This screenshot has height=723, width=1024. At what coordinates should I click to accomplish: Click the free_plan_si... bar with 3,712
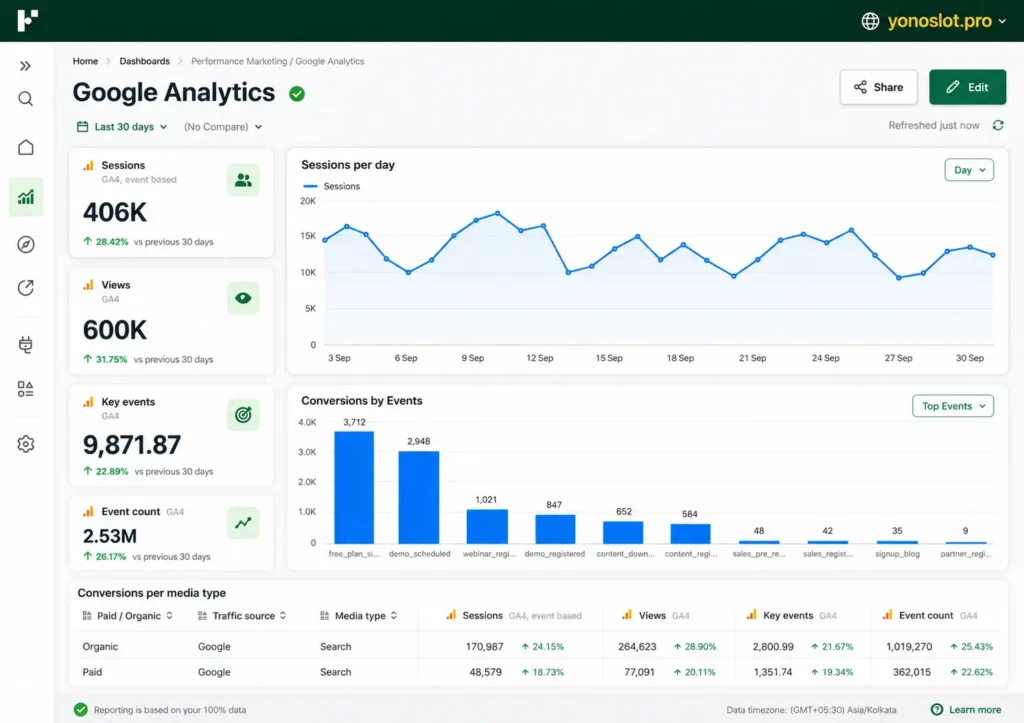coord(354,487)
